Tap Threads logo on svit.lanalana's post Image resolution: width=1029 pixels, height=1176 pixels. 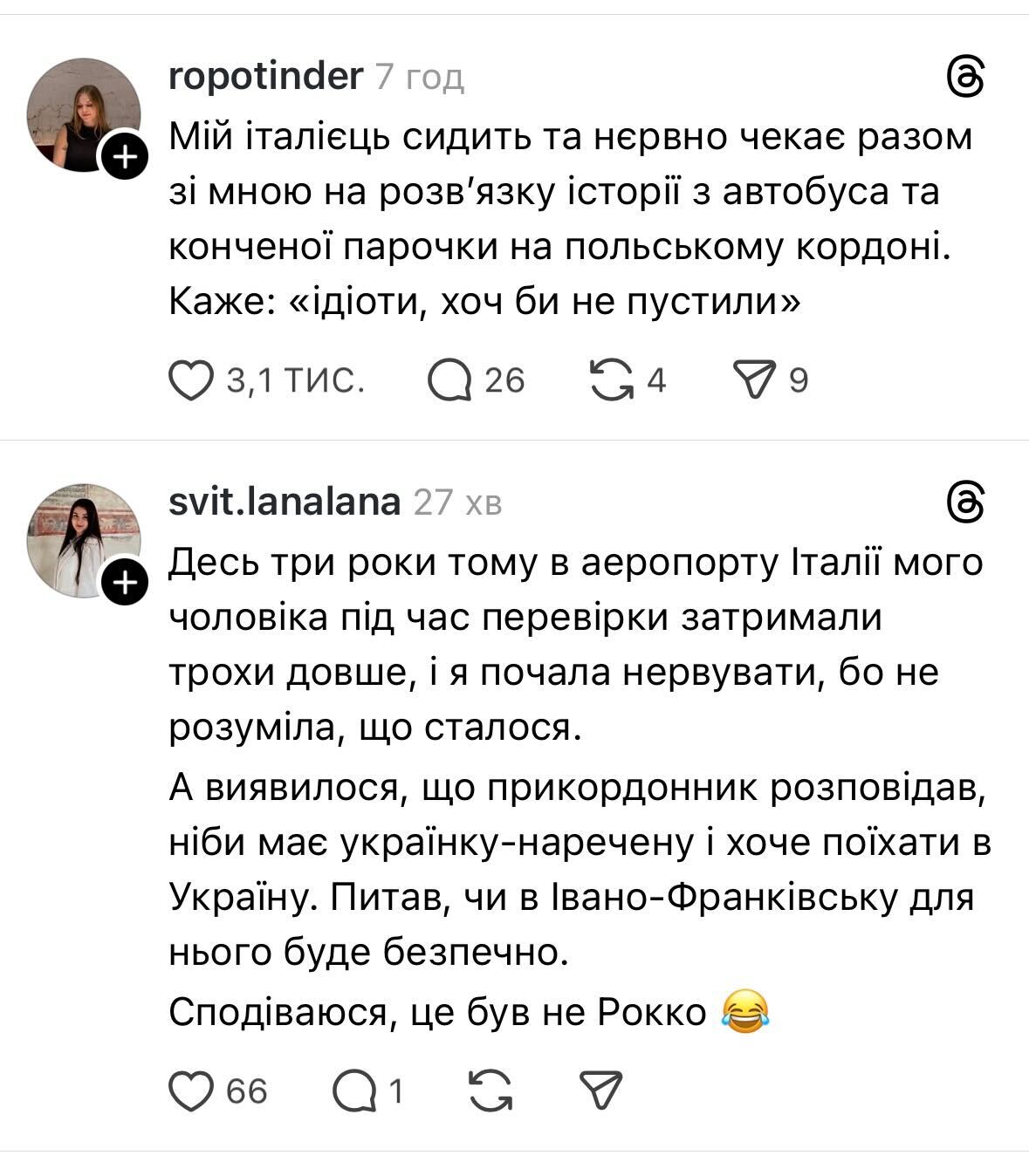click(x=966, y=503)
